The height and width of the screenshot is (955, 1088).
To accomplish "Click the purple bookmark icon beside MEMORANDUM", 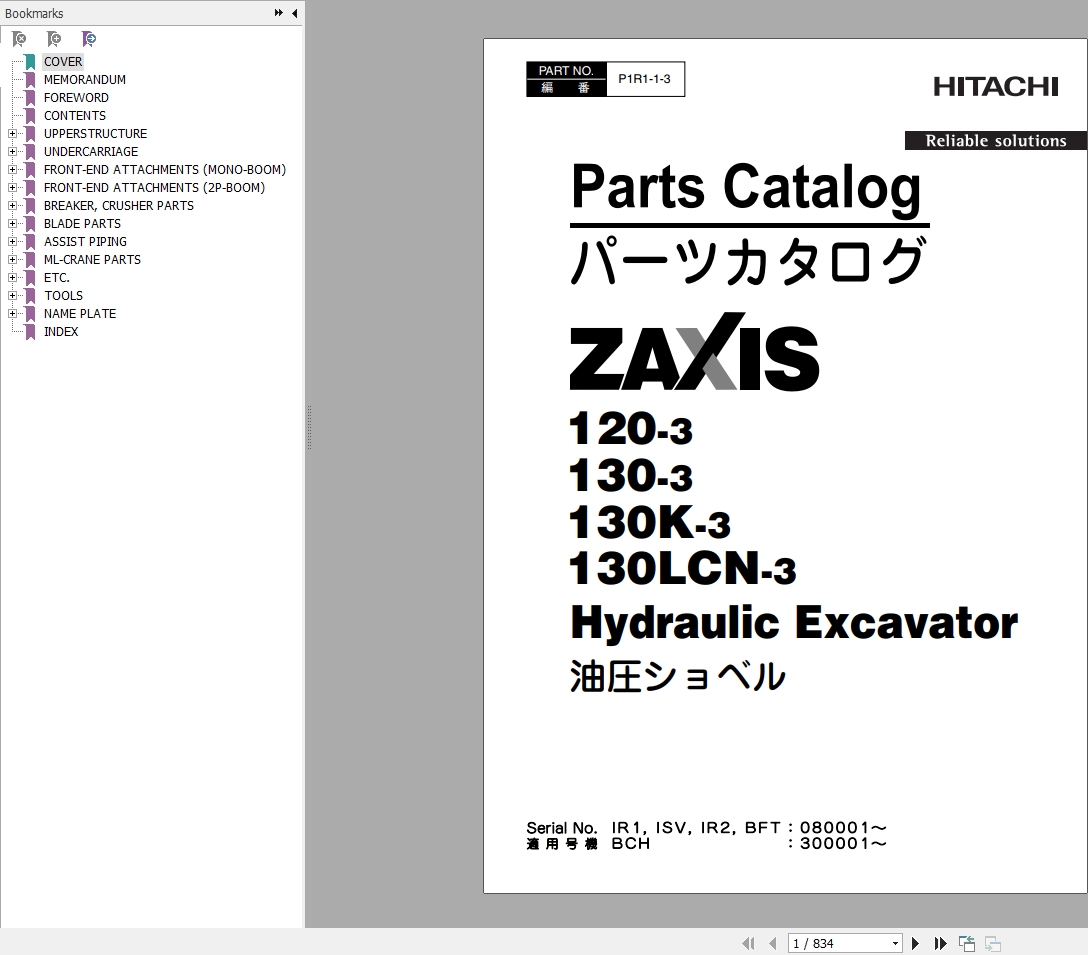I will click(31, 80).
